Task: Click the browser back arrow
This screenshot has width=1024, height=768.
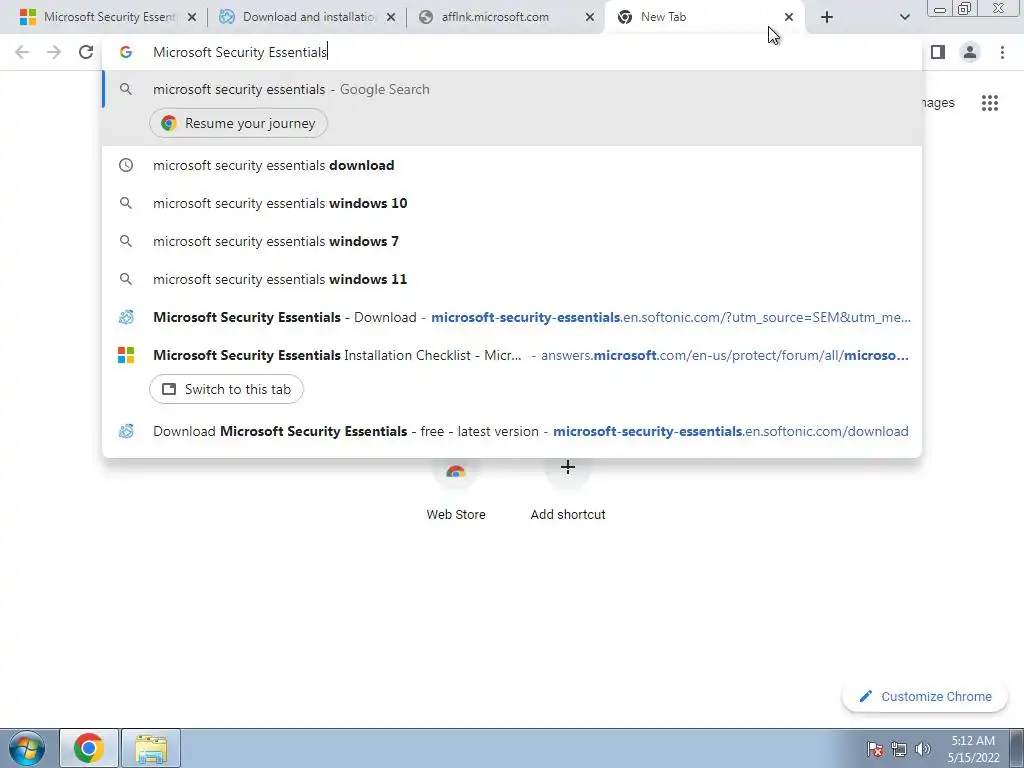Action: click(22, 52)
